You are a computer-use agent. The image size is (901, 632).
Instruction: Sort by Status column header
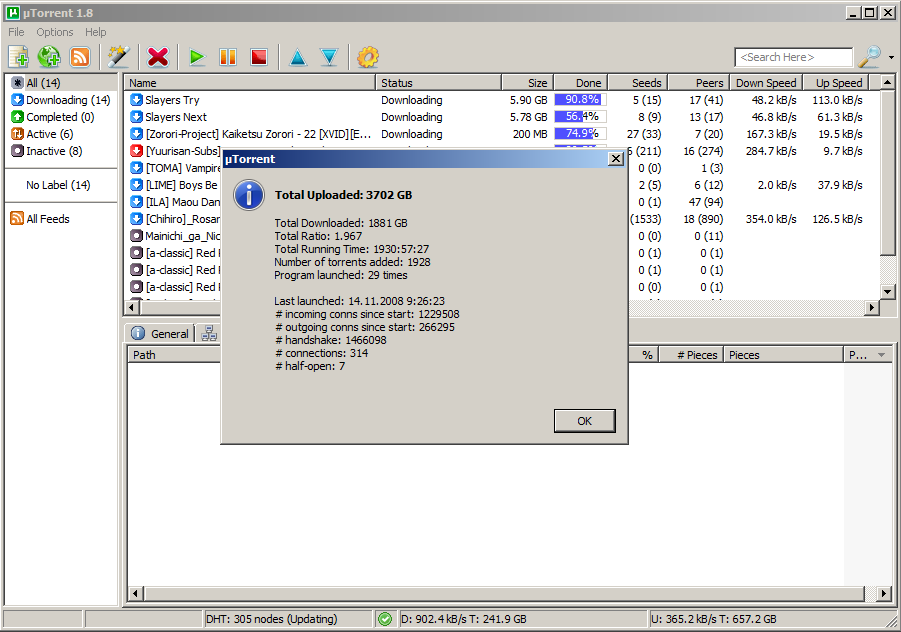(438, 83)
